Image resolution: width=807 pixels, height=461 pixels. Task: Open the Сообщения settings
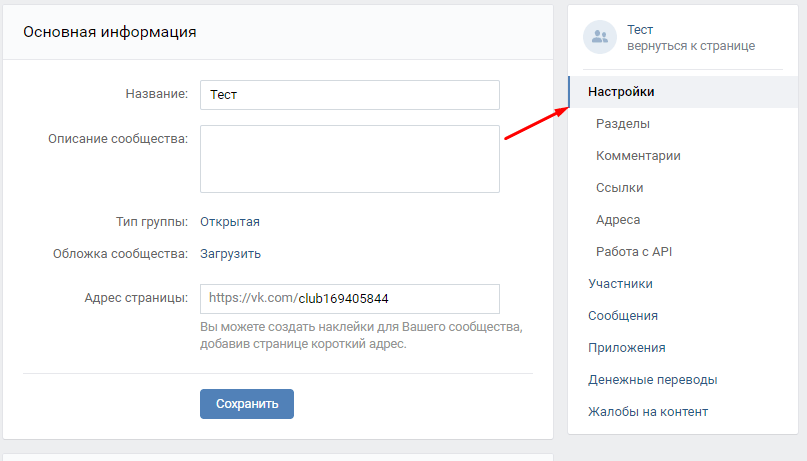pyautogui.click(x=623, y=316)
